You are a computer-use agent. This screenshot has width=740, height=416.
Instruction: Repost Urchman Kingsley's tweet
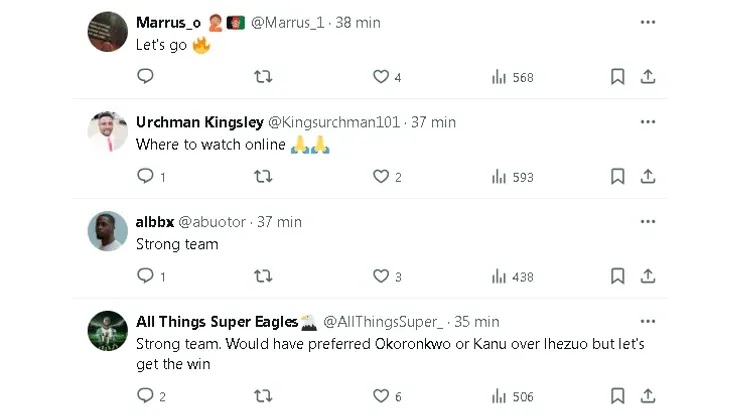pyautogui.click(x=263, y=177)
